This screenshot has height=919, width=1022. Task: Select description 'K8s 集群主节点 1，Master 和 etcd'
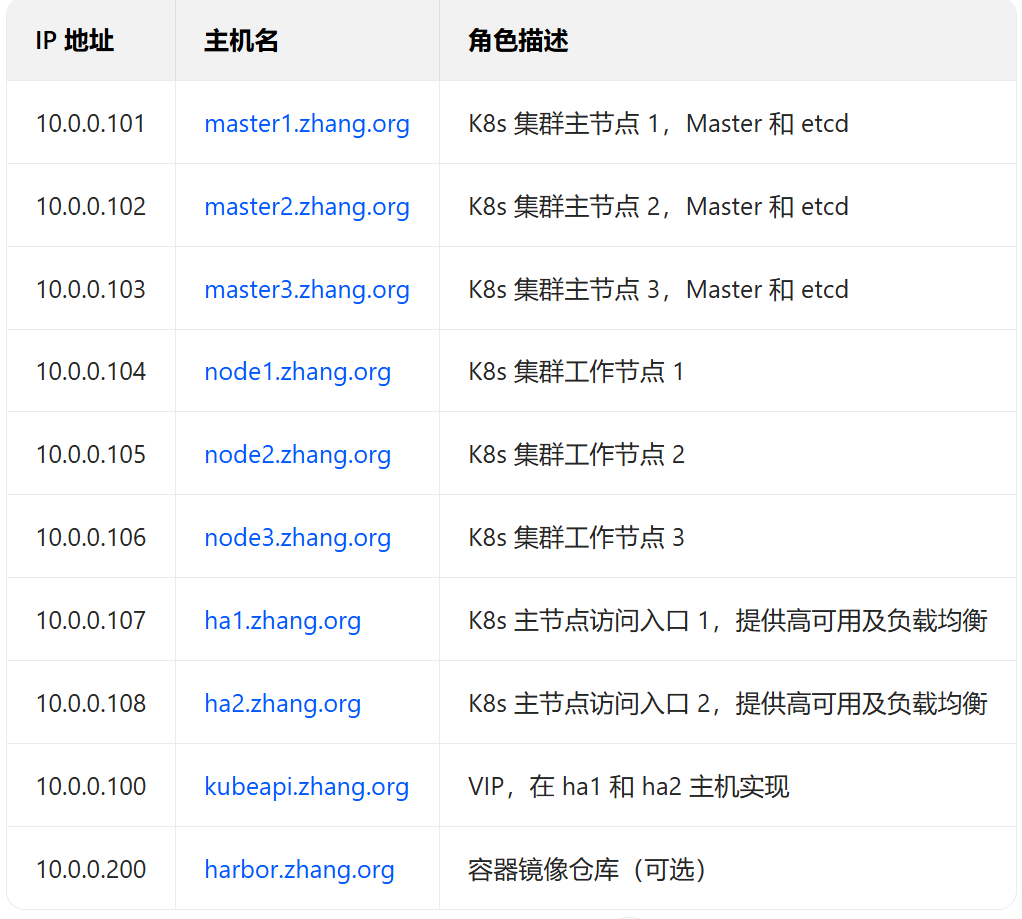(658, 124)
